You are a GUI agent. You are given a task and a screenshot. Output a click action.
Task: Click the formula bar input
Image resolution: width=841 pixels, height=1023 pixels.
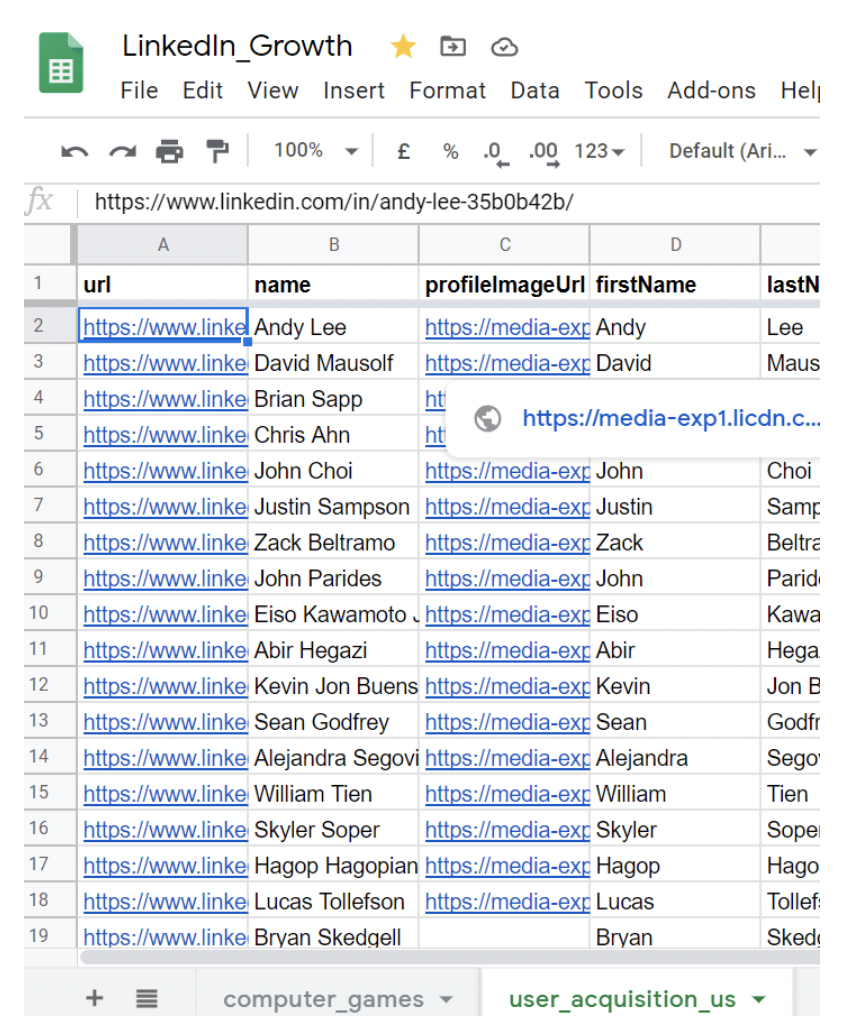449,202
